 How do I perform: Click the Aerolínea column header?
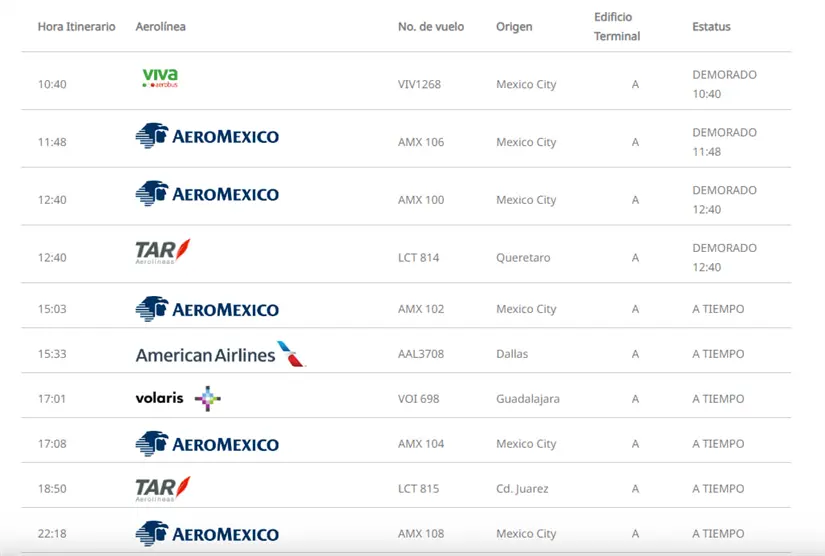[161, 27]
